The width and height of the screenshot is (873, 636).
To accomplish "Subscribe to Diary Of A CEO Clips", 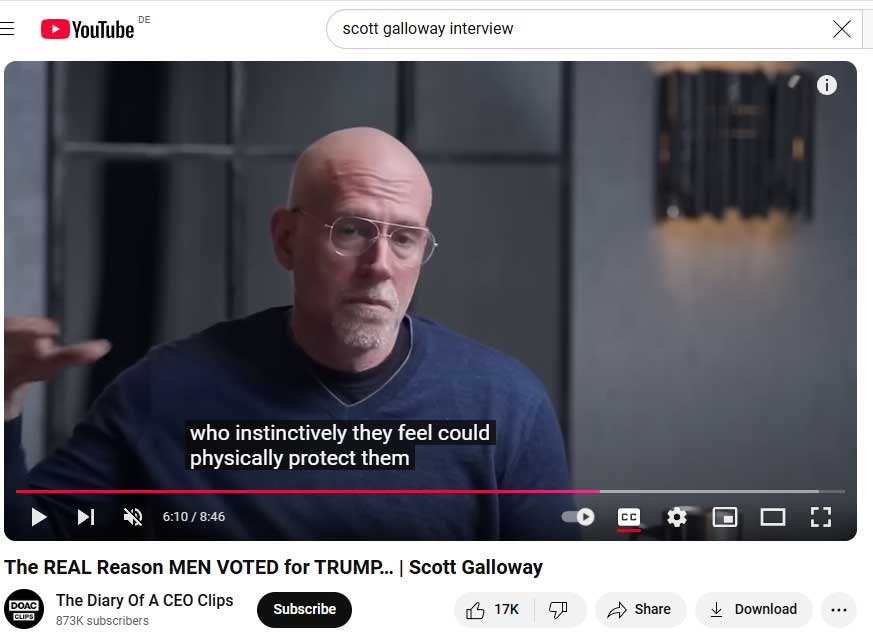I will (304, 609).
